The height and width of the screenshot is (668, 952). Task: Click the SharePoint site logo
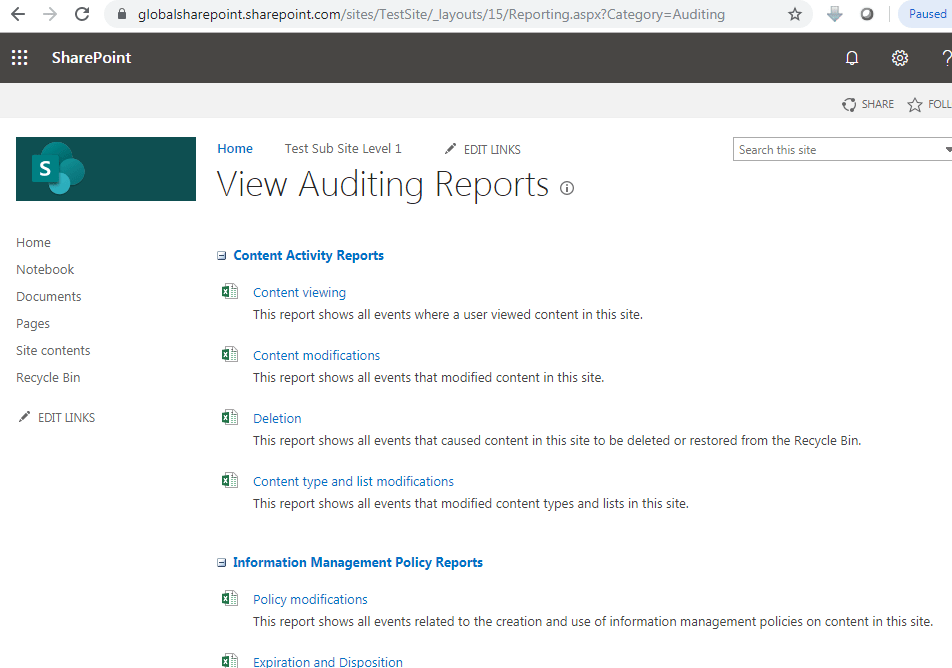(106, 169)
